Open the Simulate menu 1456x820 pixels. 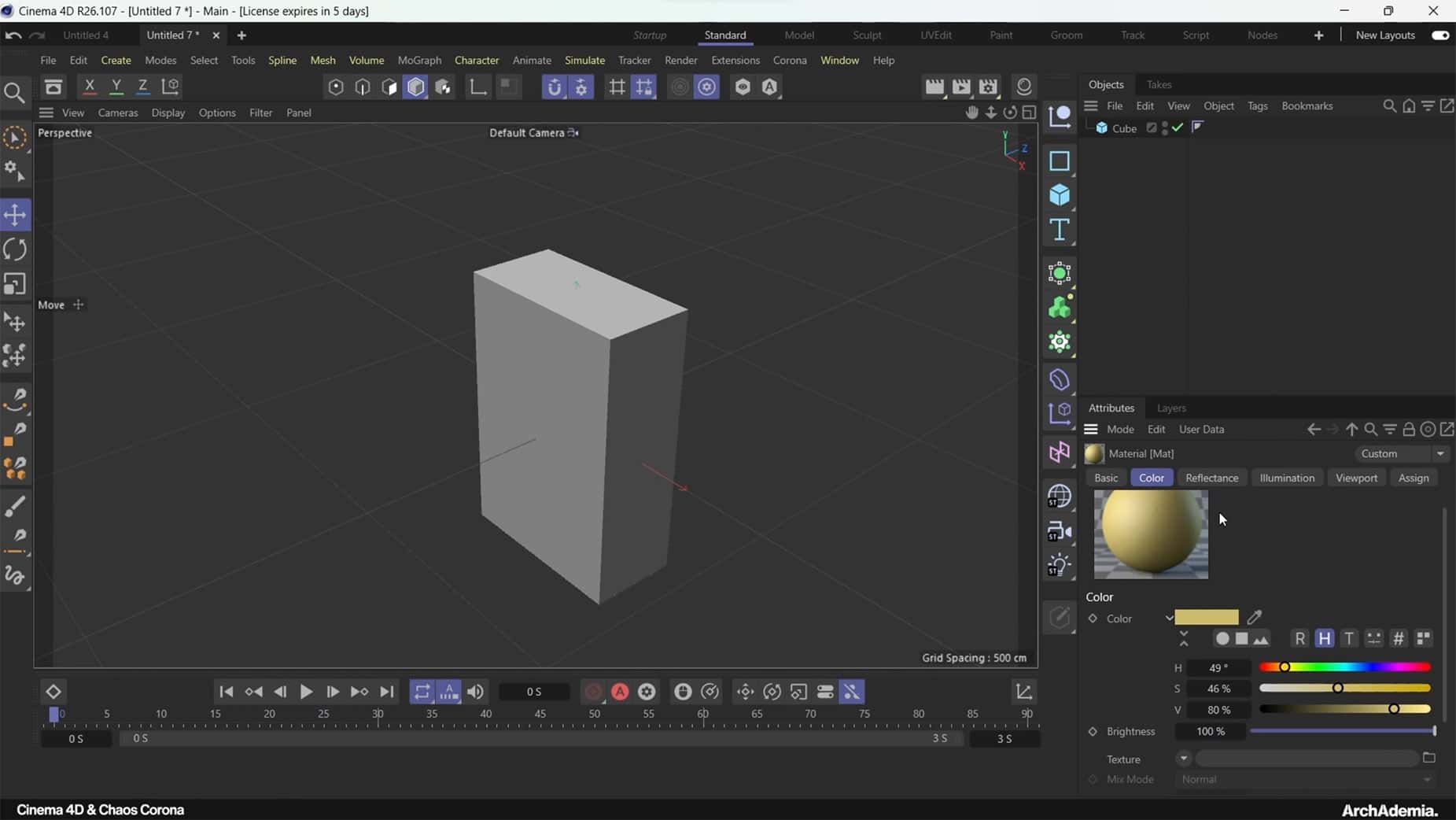pos(584,60)
